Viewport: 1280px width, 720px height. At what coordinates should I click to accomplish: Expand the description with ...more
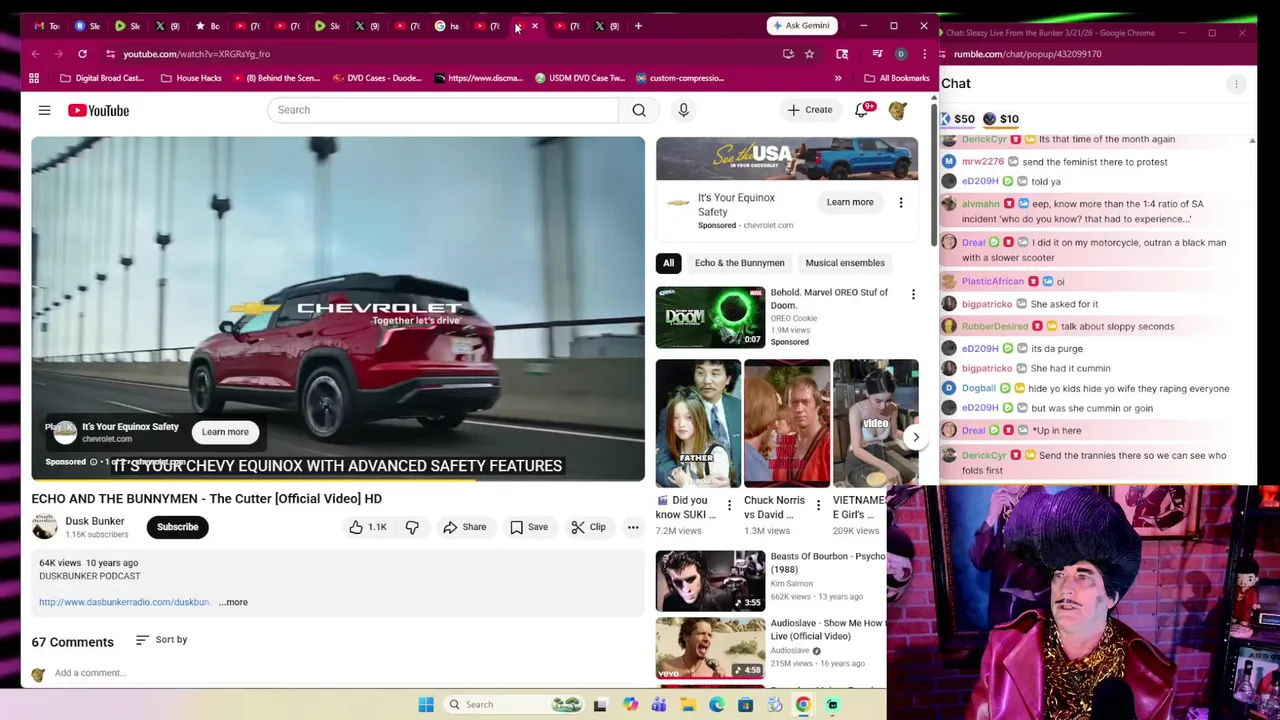[x=233, y=602]
